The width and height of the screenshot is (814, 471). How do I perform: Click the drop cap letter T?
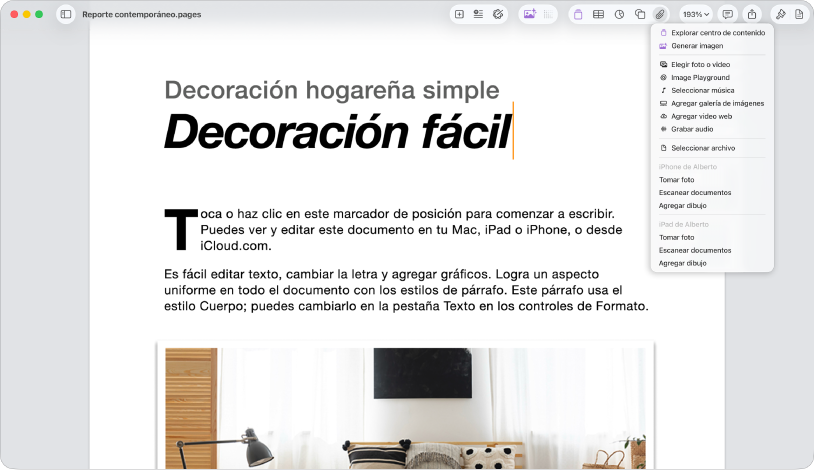181,230
